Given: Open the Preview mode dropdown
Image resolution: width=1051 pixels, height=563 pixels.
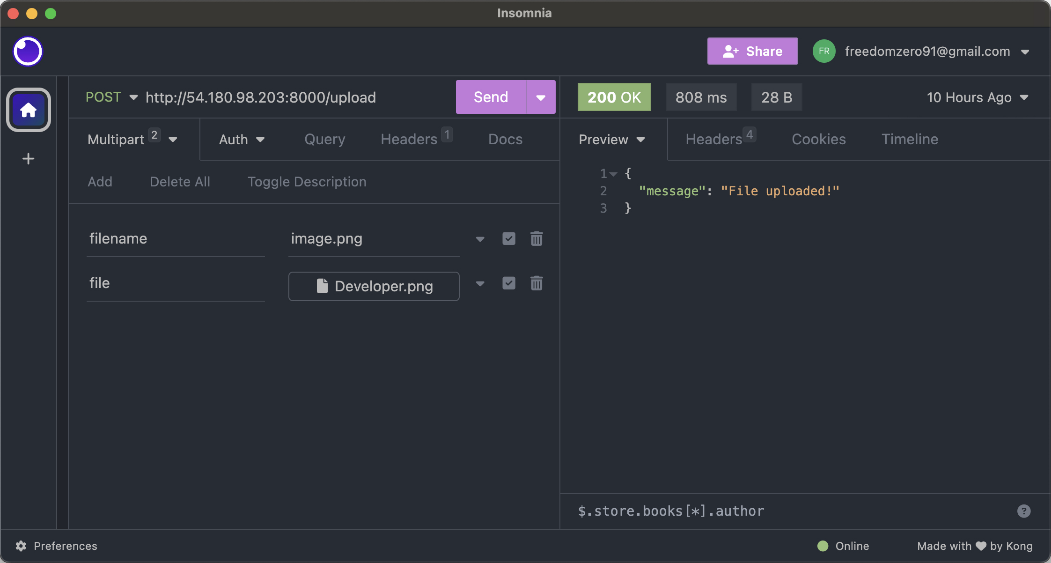Looking at the screenshot, I should point(612,139).
